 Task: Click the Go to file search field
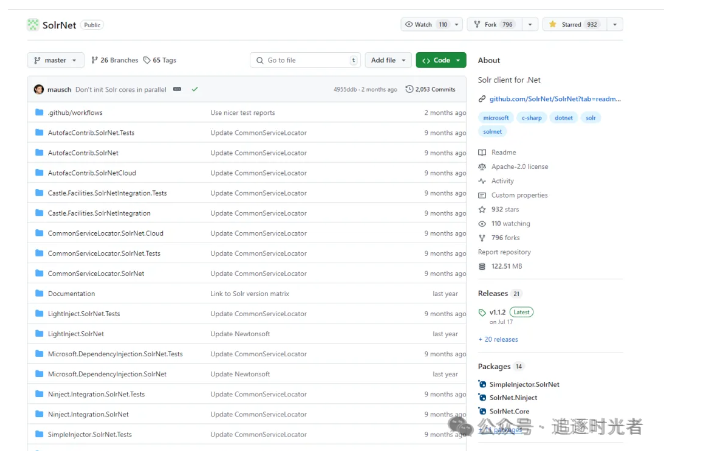(305, 60)
